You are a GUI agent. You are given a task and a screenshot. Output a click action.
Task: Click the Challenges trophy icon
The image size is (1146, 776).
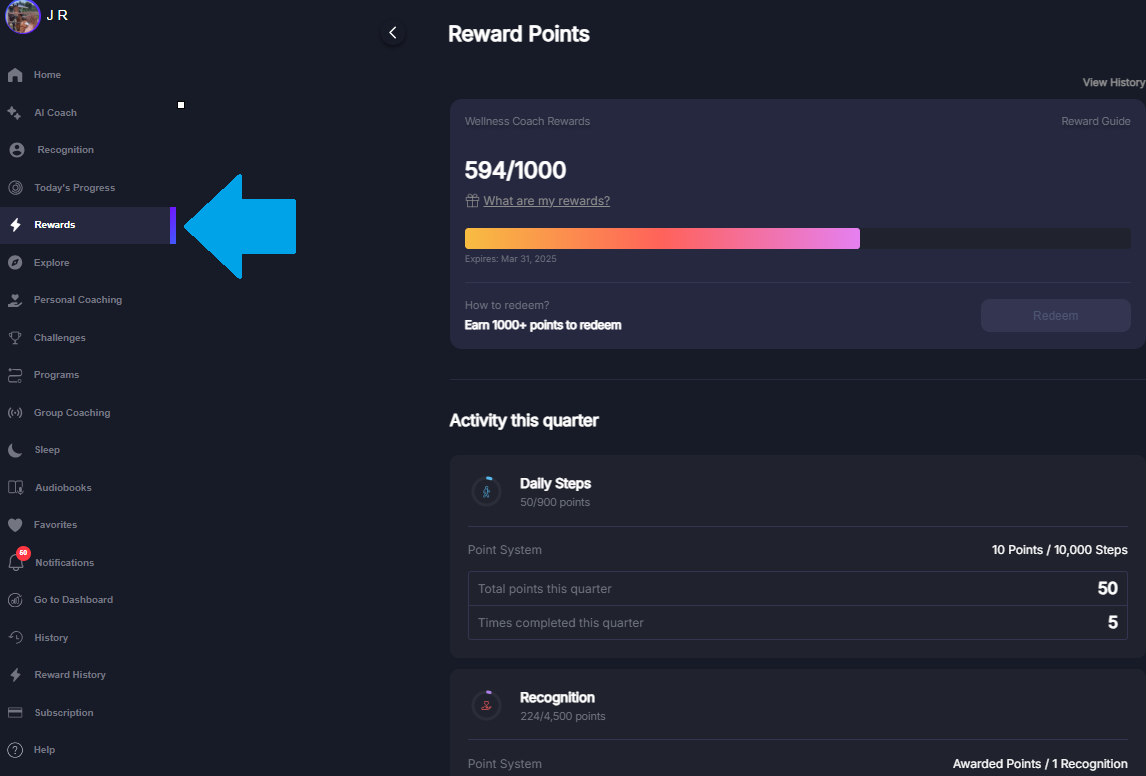[x=15, y=337]
